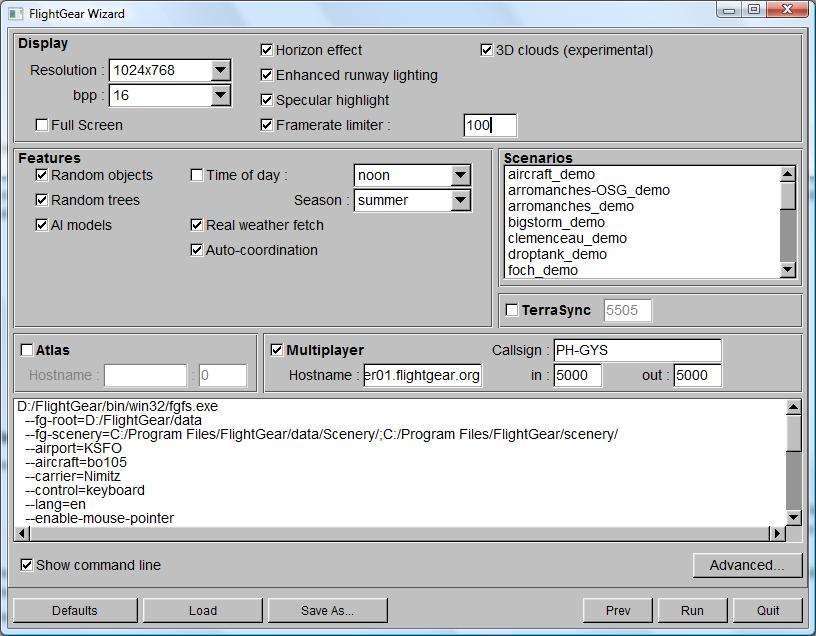Click Scenarios list scroll up arrow
Screen dimensions: 816x636
788,174
